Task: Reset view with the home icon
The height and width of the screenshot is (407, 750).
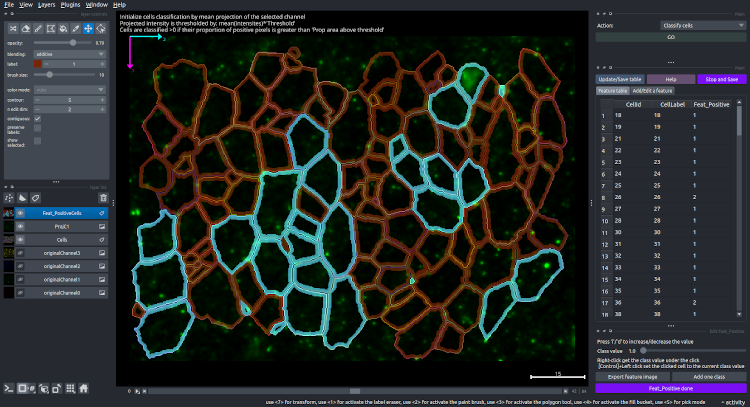Action: [84, 387]
